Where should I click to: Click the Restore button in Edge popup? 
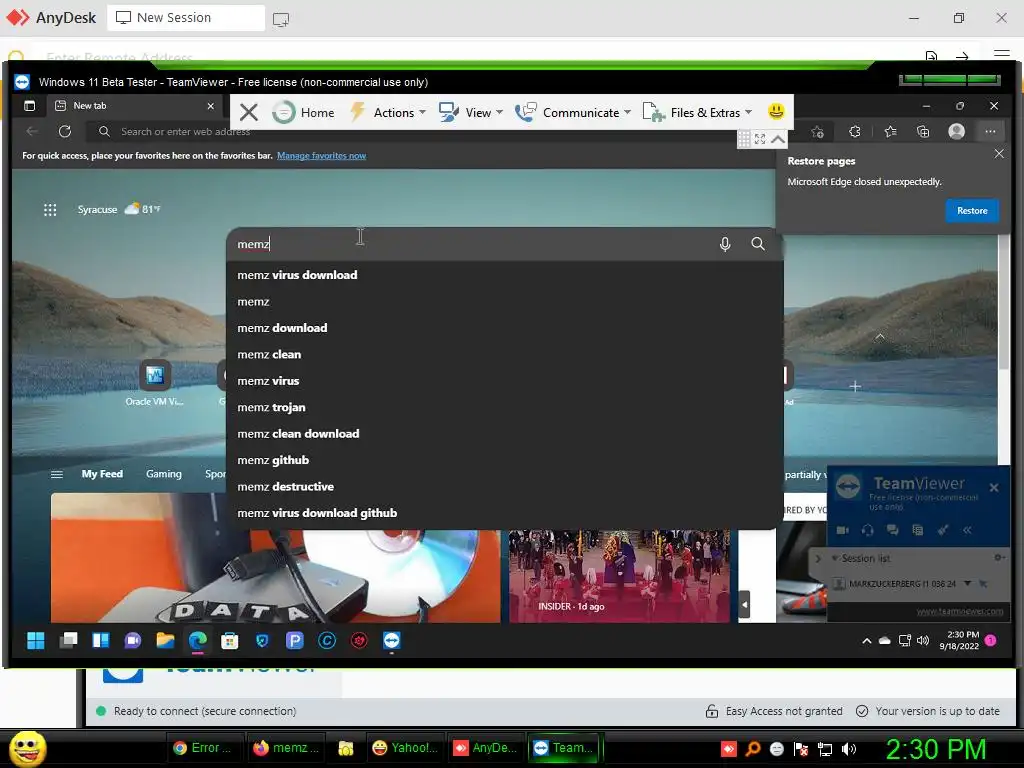click(972, 210)
